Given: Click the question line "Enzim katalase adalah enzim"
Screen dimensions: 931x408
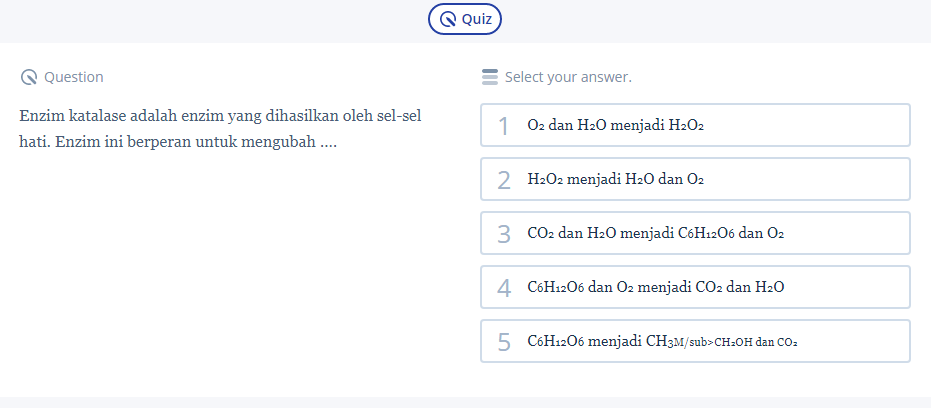Looking at the screenshot, I should (220, 116).
